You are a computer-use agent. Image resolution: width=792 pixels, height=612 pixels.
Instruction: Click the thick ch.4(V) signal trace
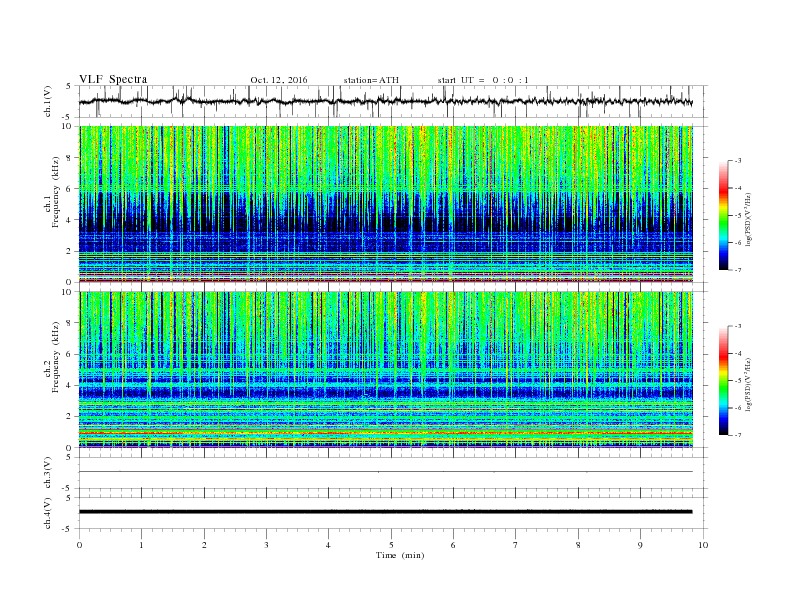pyautogui.click(x=386, y=512)
